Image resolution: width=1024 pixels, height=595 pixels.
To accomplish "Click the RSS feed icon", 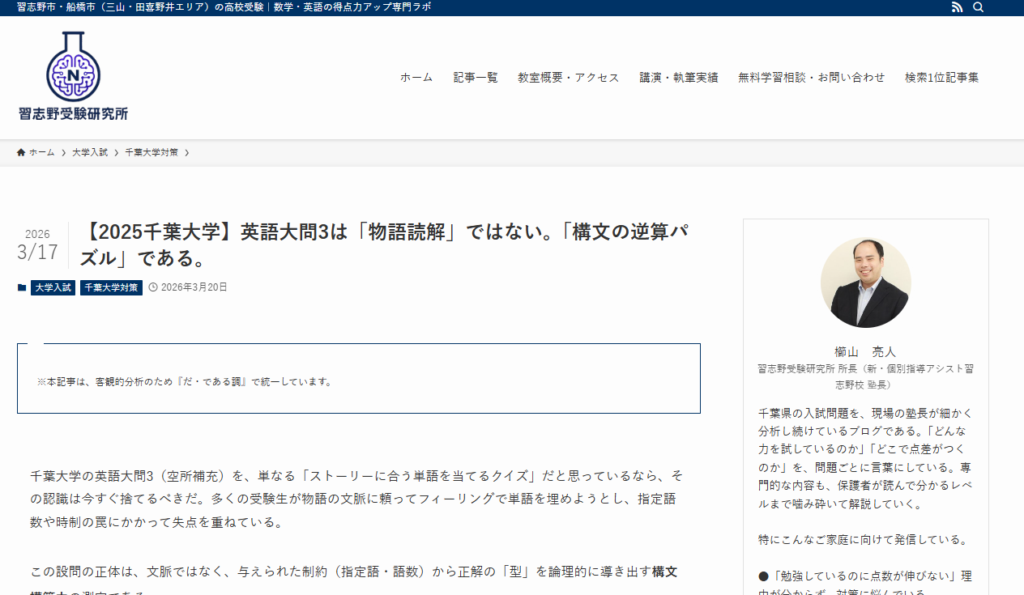I will [957, 7].
